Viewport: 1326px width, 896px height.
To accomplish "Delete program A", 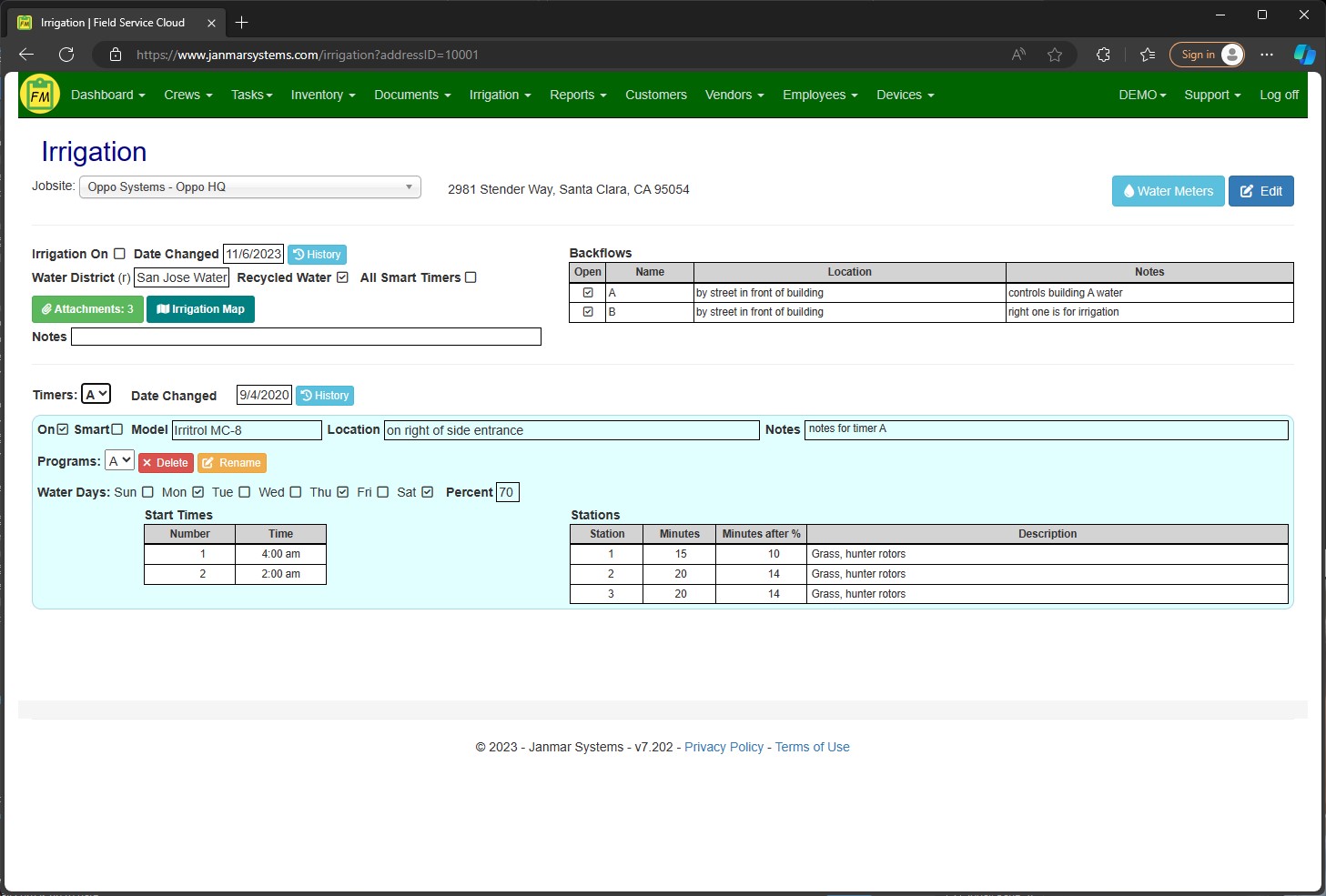I will (x=165, y=463).
